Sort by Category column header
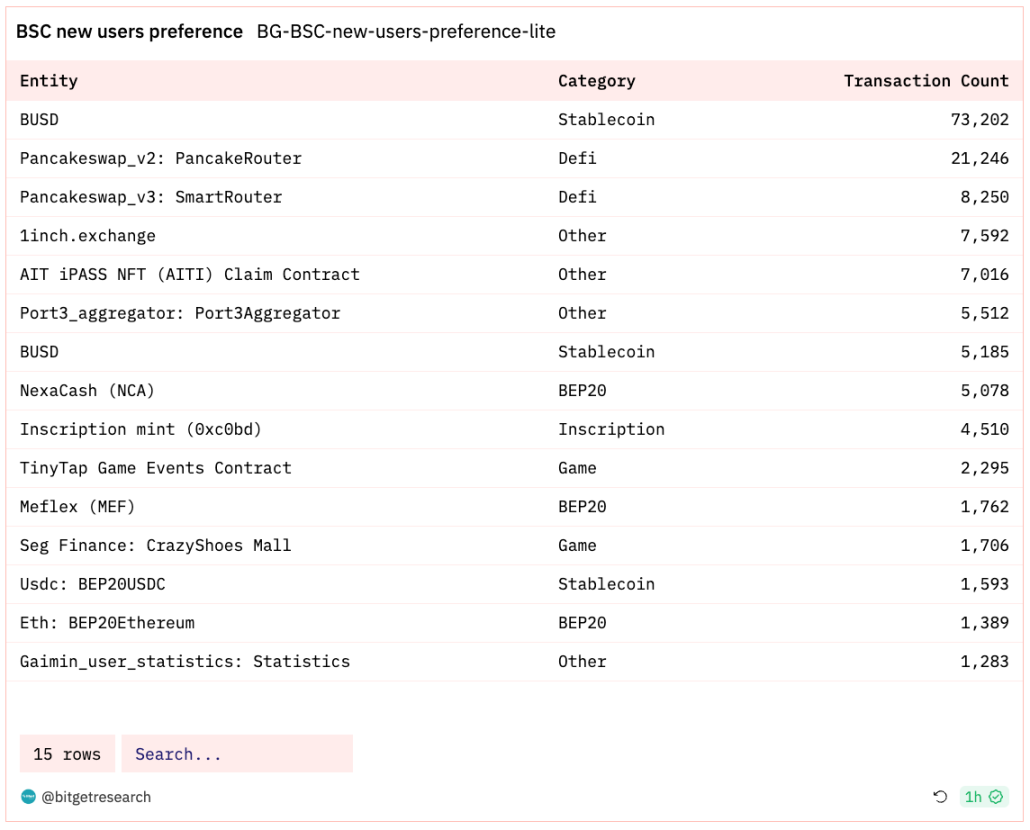Image resolution: width=1030 pixels, height=830 pixels. tap(596, 81)
